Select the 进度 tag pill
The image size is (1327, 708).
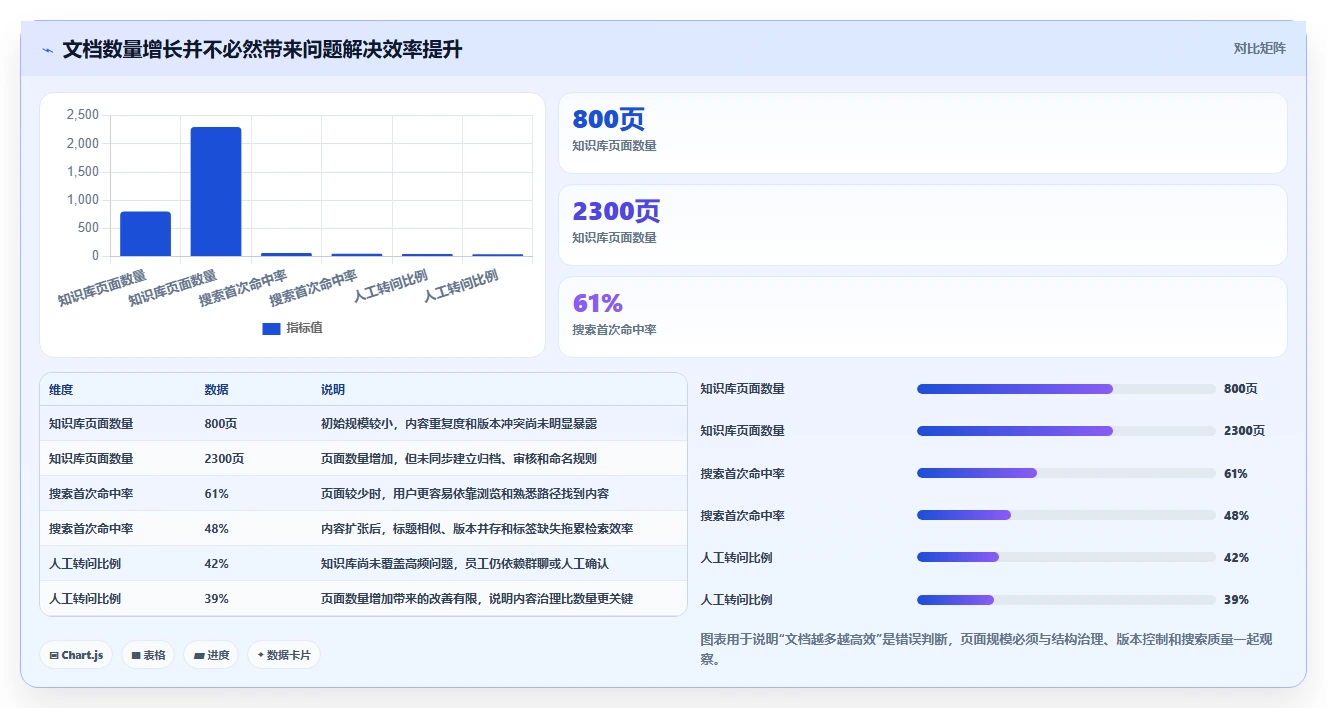pyautogui.click(x=211, y=655)
